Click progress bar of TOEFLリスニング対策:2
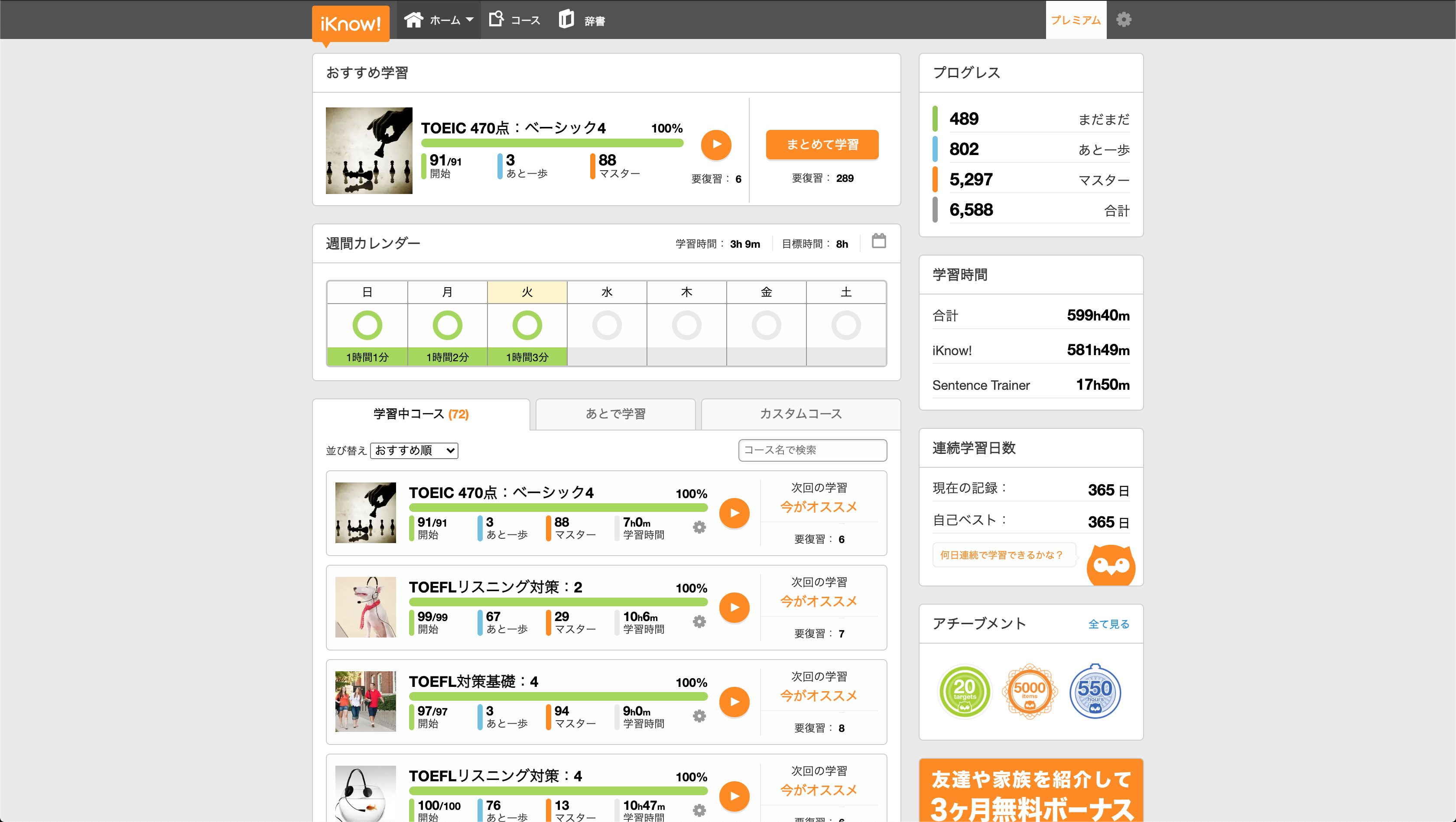 coord(558,602)
